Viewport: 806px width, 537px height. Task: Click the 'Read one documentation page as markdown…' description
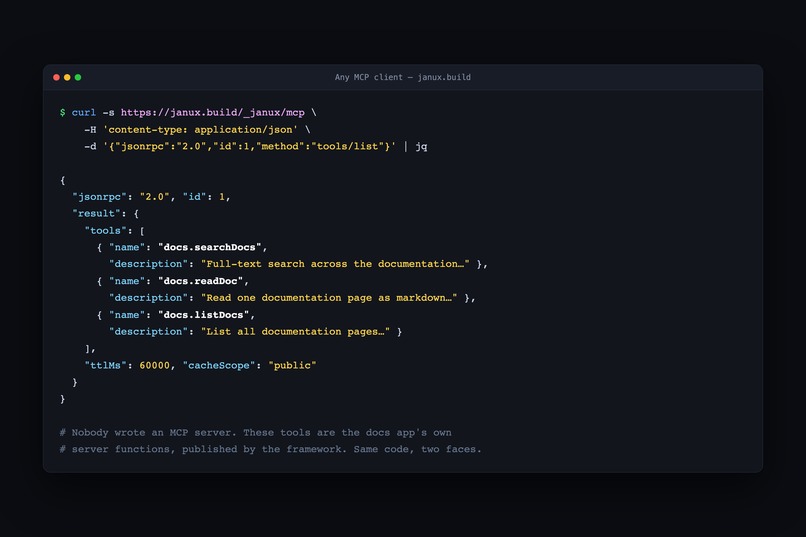pos(329,298)
